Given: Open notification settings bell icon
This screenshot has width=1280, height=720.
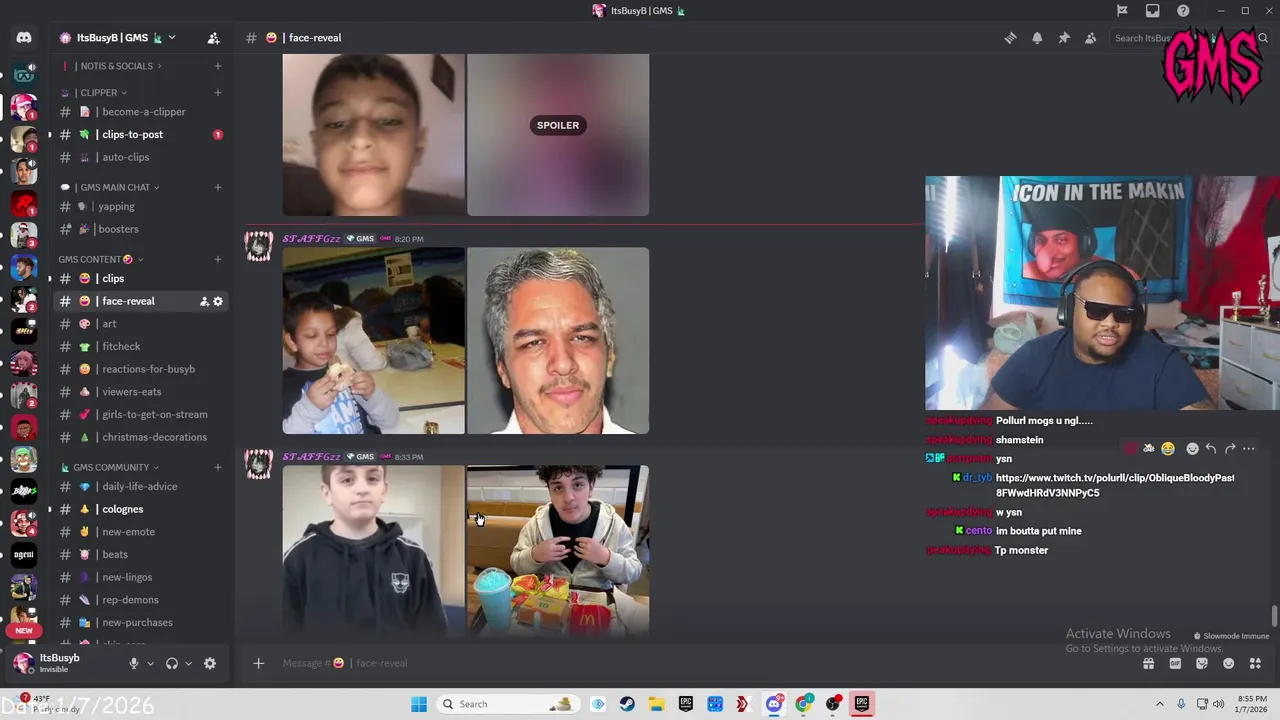Looking at the screenshot, I should pyautogui.click(x=1037, y=38).
